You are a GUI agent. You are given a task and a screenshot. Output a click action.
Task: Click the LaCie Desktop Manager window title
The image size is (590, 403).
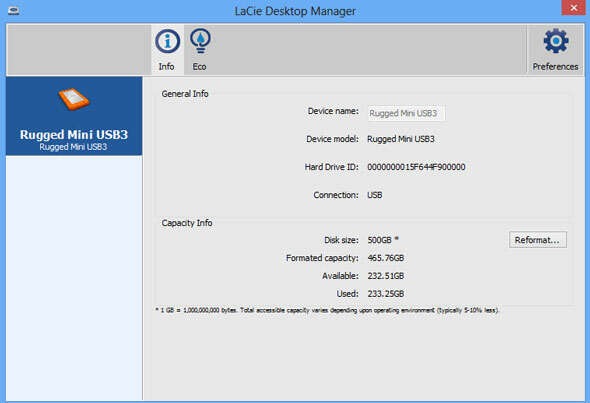(295, 11)
